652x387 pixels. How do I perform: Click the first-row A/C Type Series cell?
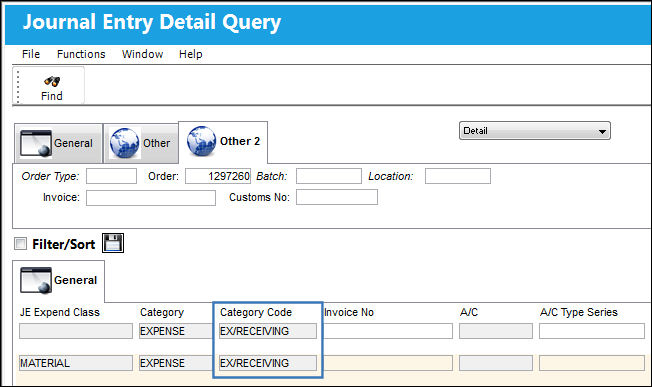tap(592, 331)
